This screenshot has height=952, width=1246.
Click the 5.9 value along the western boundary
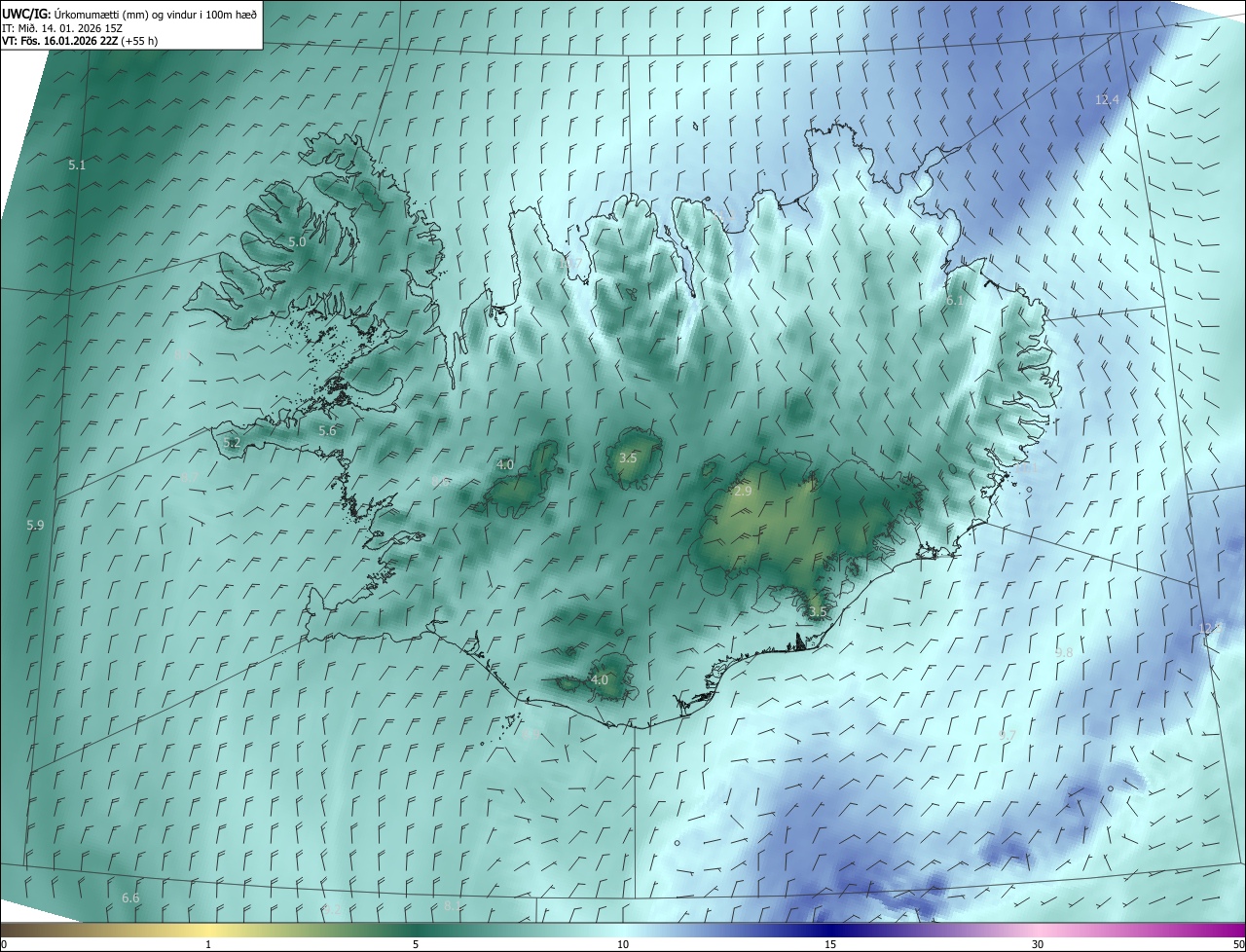[35, 525]
